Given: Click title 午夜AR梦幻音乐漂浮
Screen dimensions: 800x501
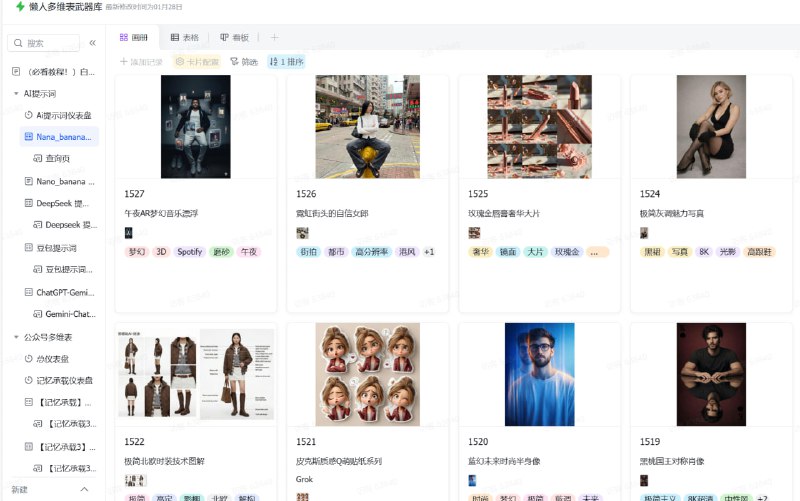Looking at the screenshot, I should [x=161, y=213].
